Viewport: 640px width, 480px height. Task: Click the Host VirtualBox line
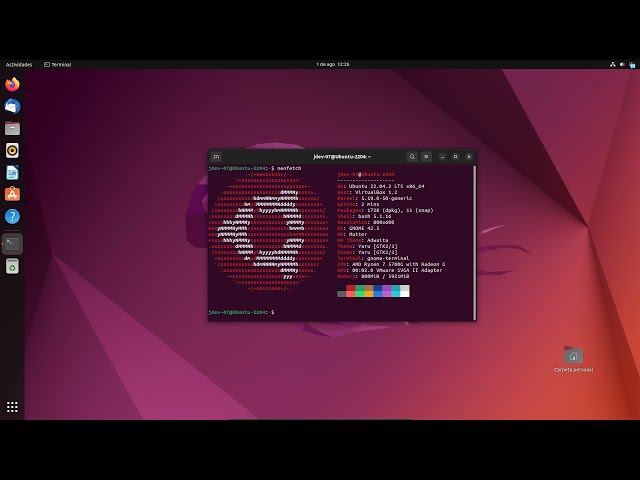click(367, 192)
